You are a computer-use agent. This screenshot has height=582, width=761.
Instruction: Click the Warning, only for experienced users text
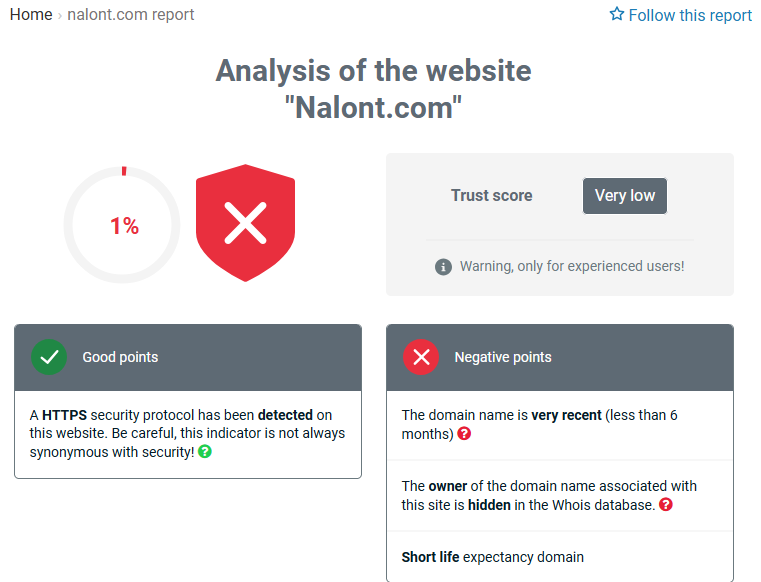[x=572, y=266]
